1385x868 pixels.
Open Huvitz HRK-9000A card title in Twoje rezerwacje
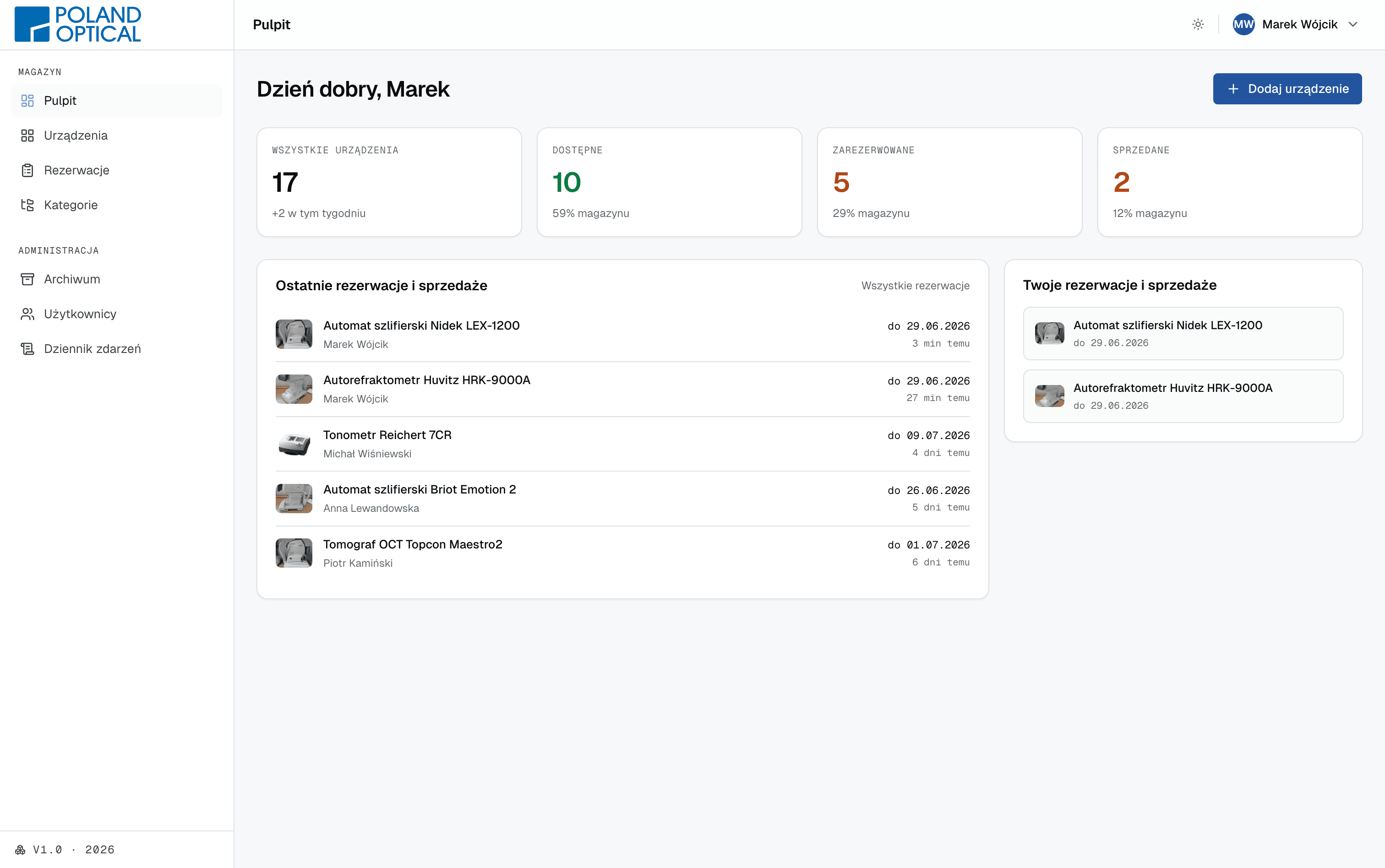pos(1172,388)
